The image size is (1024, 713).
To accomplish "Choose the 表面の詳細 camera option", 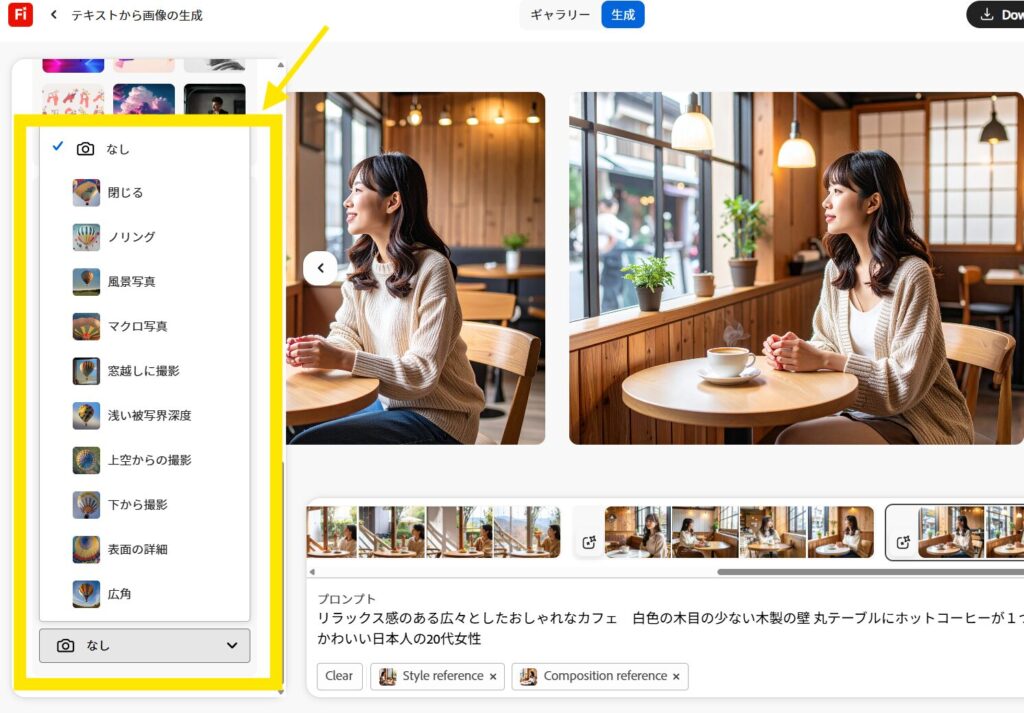I will pyautogui.click(x=144, y=549).
